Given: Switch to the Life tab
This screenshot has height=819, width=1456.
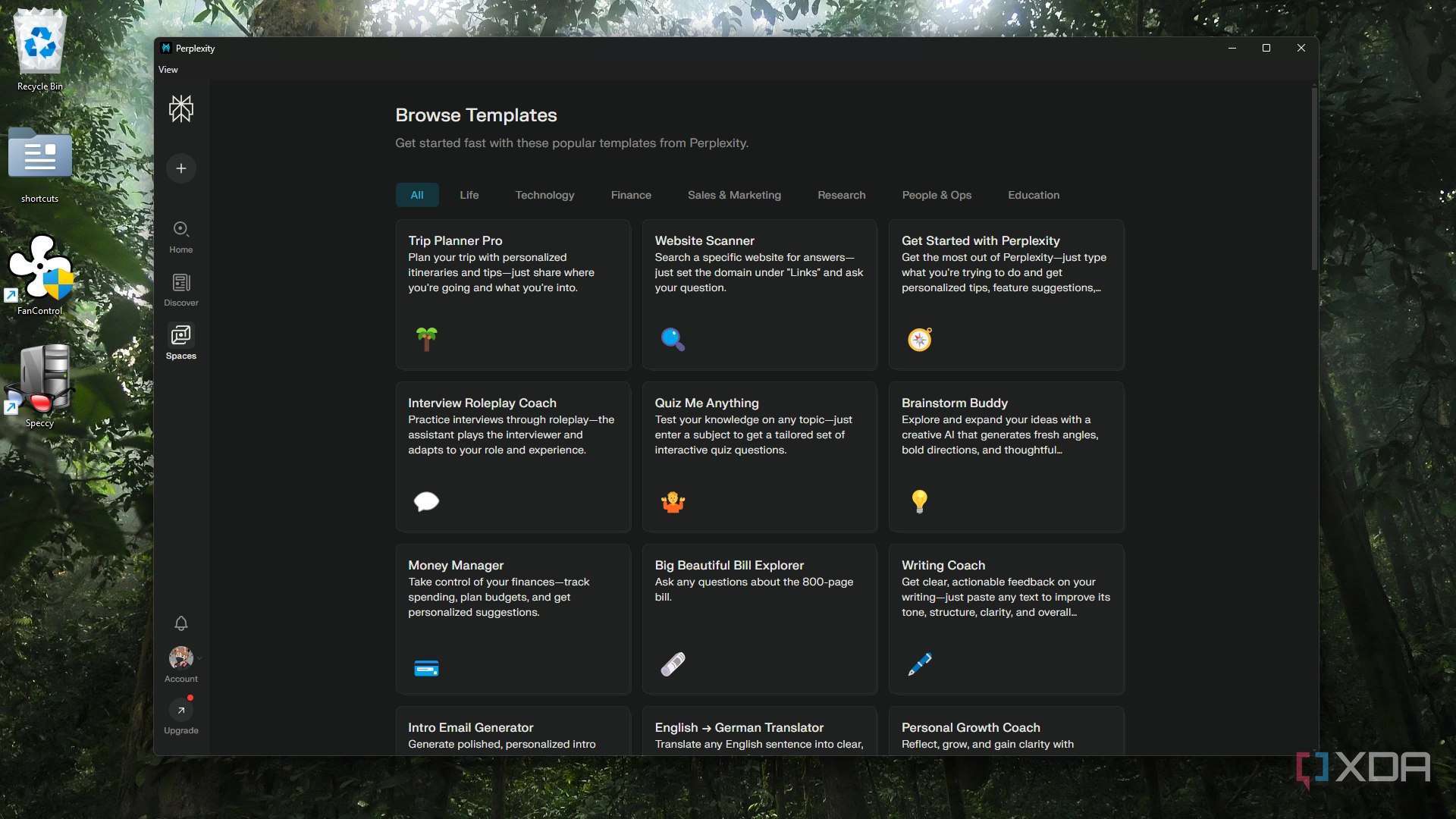Looking at the screenshot, I should [469, 195].
